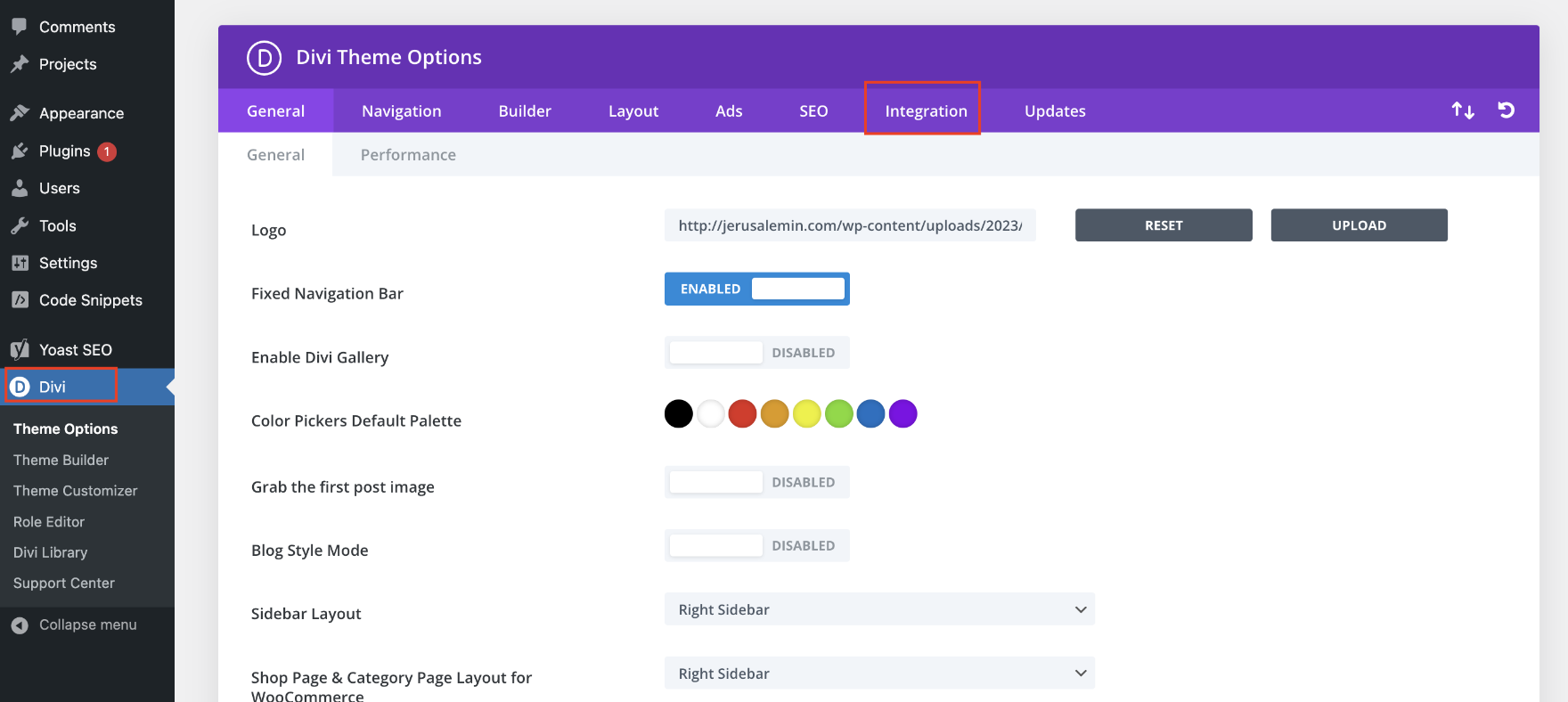Open the Yoast SEO menu
The image size is (1568, 702).
(x=75, y=350)
